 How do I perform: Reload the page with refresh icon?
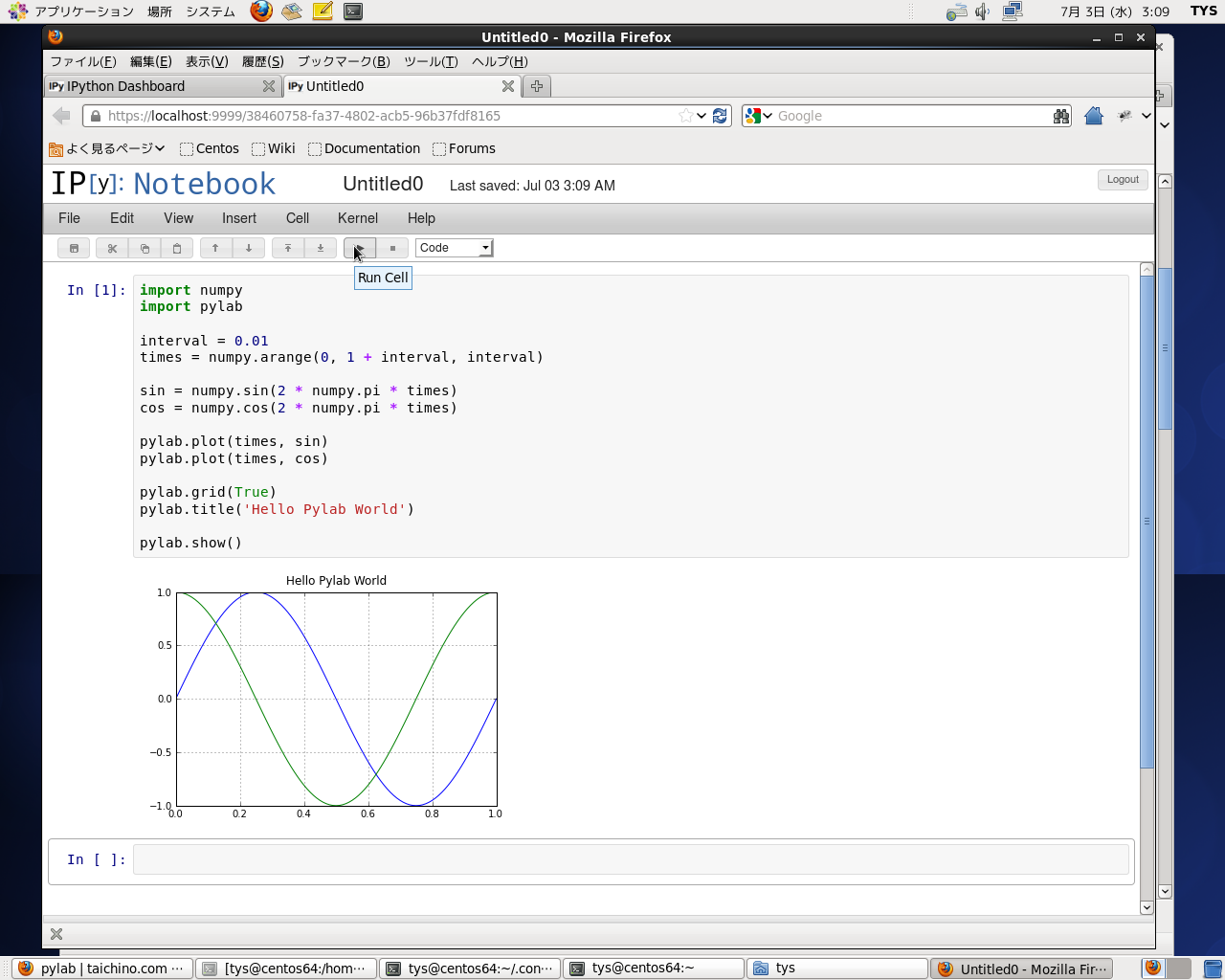click(x=721, y=116)
